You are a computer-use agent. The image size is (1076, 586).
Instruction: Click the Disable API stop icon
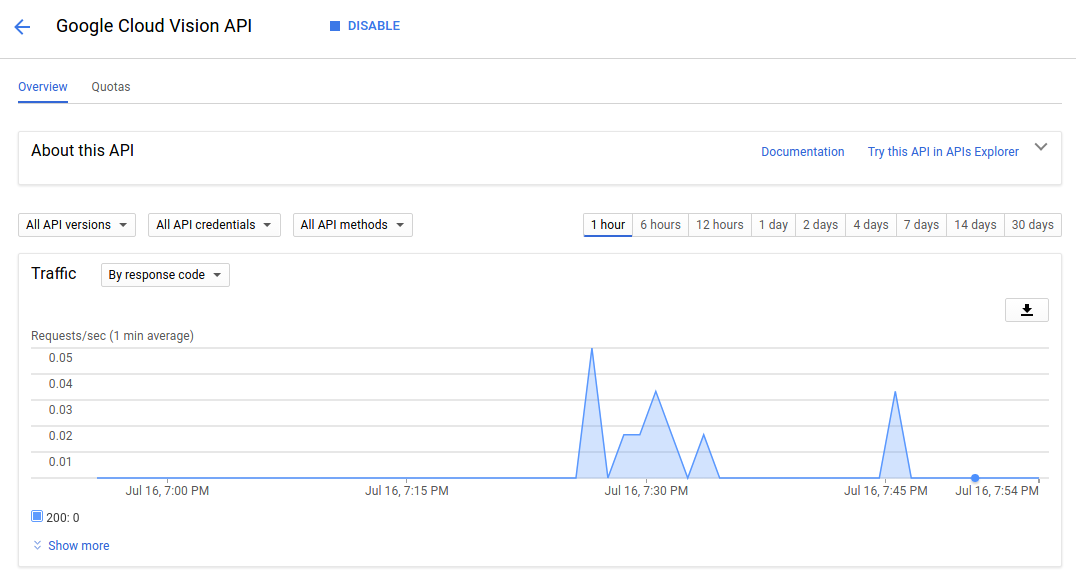[x=335, y=26]
